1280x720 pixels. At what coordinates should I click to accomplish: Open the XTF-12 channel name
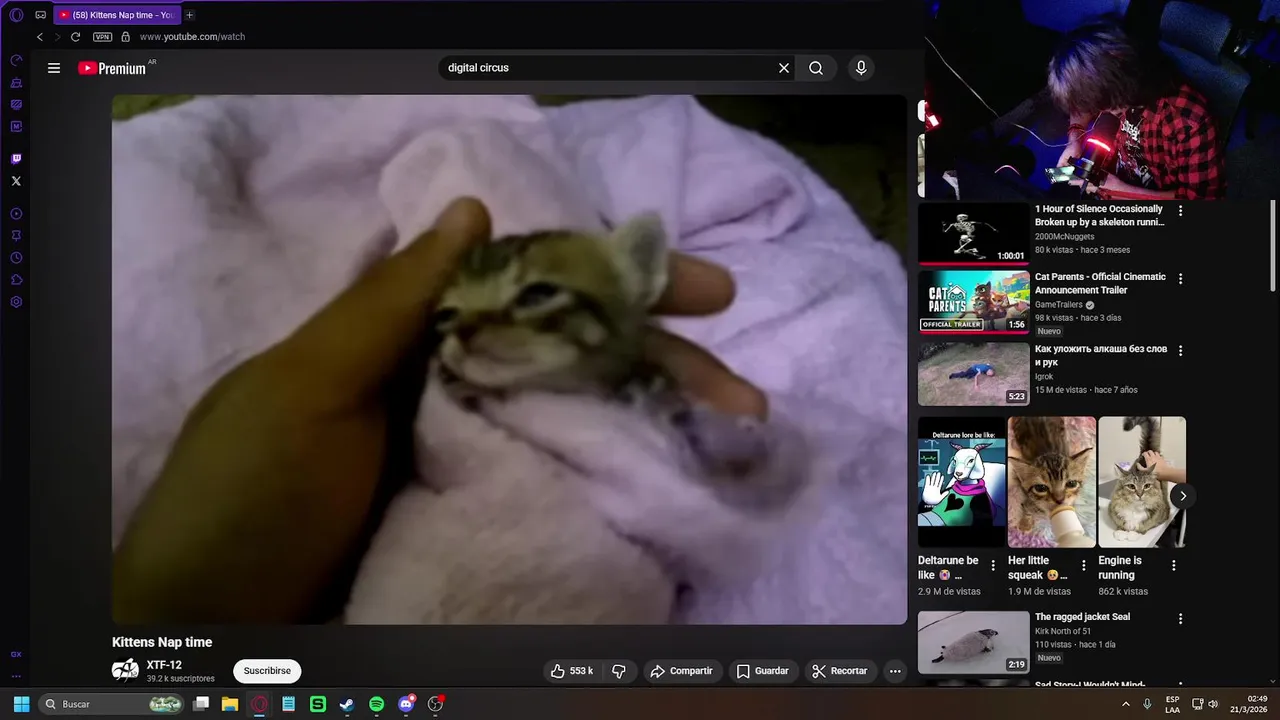click(164, 665)
